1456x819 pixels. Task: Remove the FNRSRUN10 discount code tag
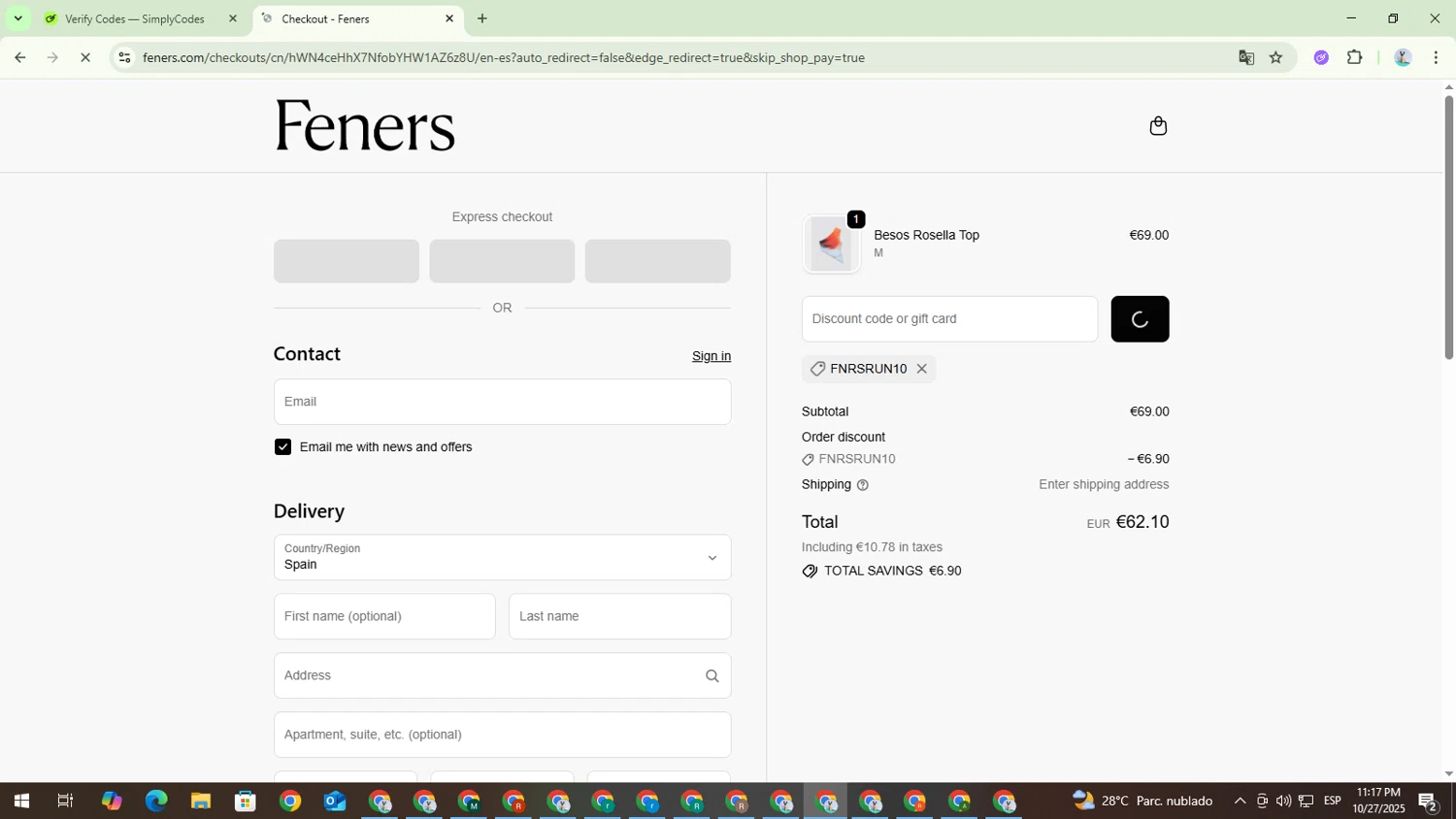pos(922,369)
